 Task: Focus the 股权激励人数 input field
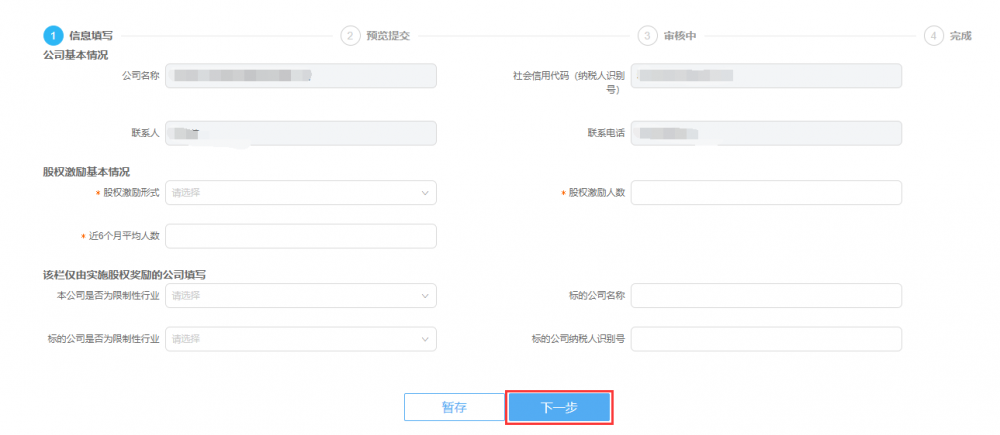(766, 192)
